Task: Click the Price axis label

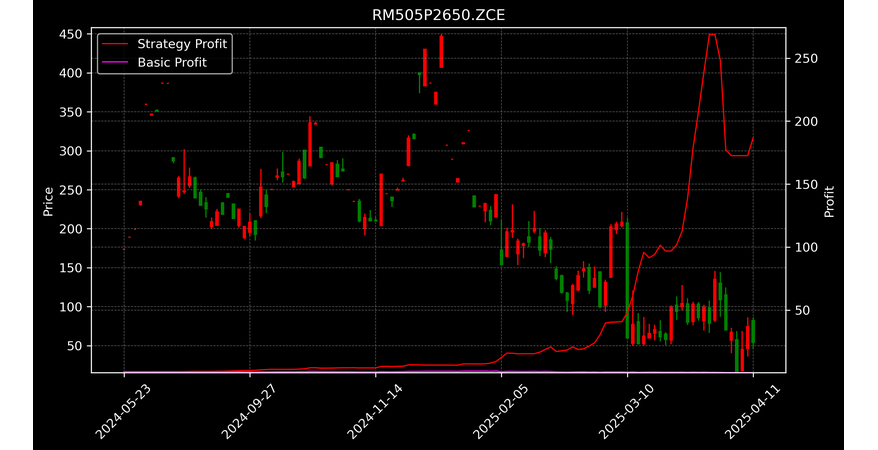Action: point(48,201)
